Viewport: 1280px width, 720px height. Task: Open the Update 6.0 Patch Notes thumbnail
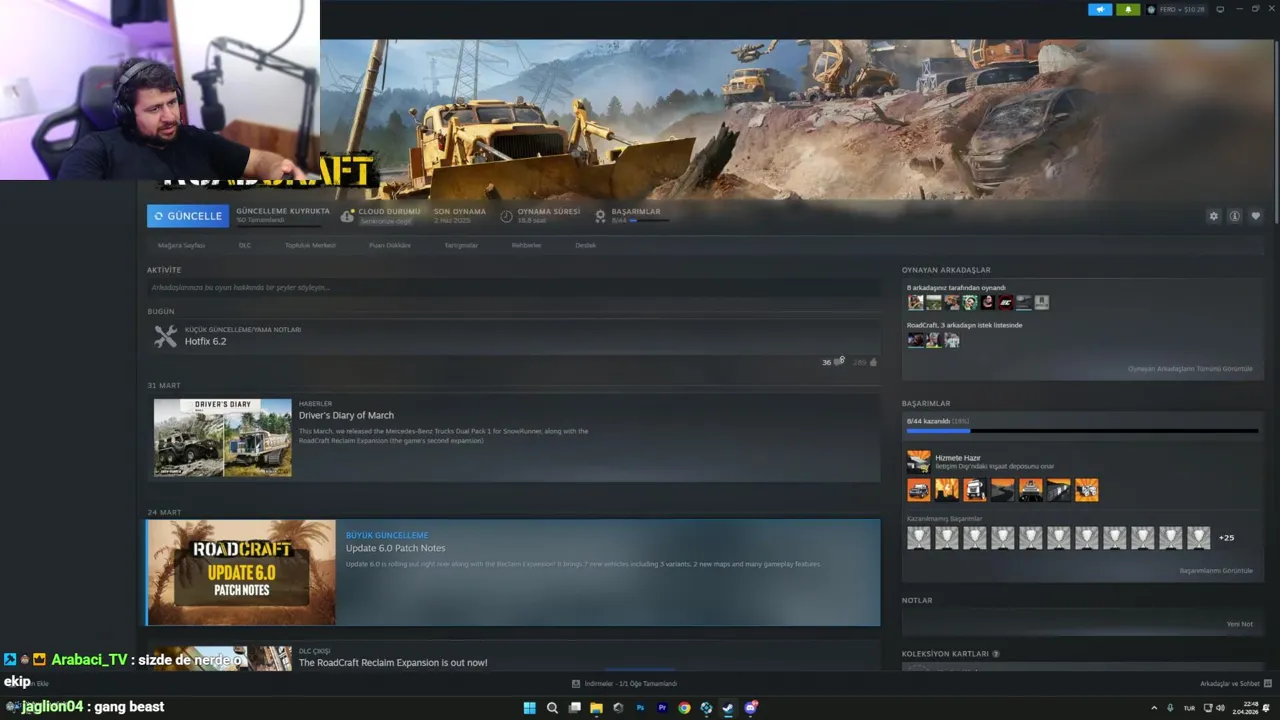241,573
